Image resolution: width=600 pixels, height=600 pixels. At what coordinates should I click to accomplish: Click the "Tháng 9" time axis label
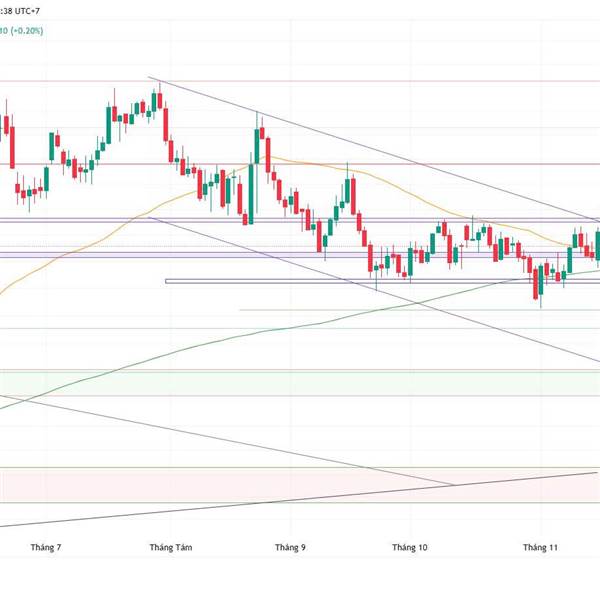(x=290, y=547)
